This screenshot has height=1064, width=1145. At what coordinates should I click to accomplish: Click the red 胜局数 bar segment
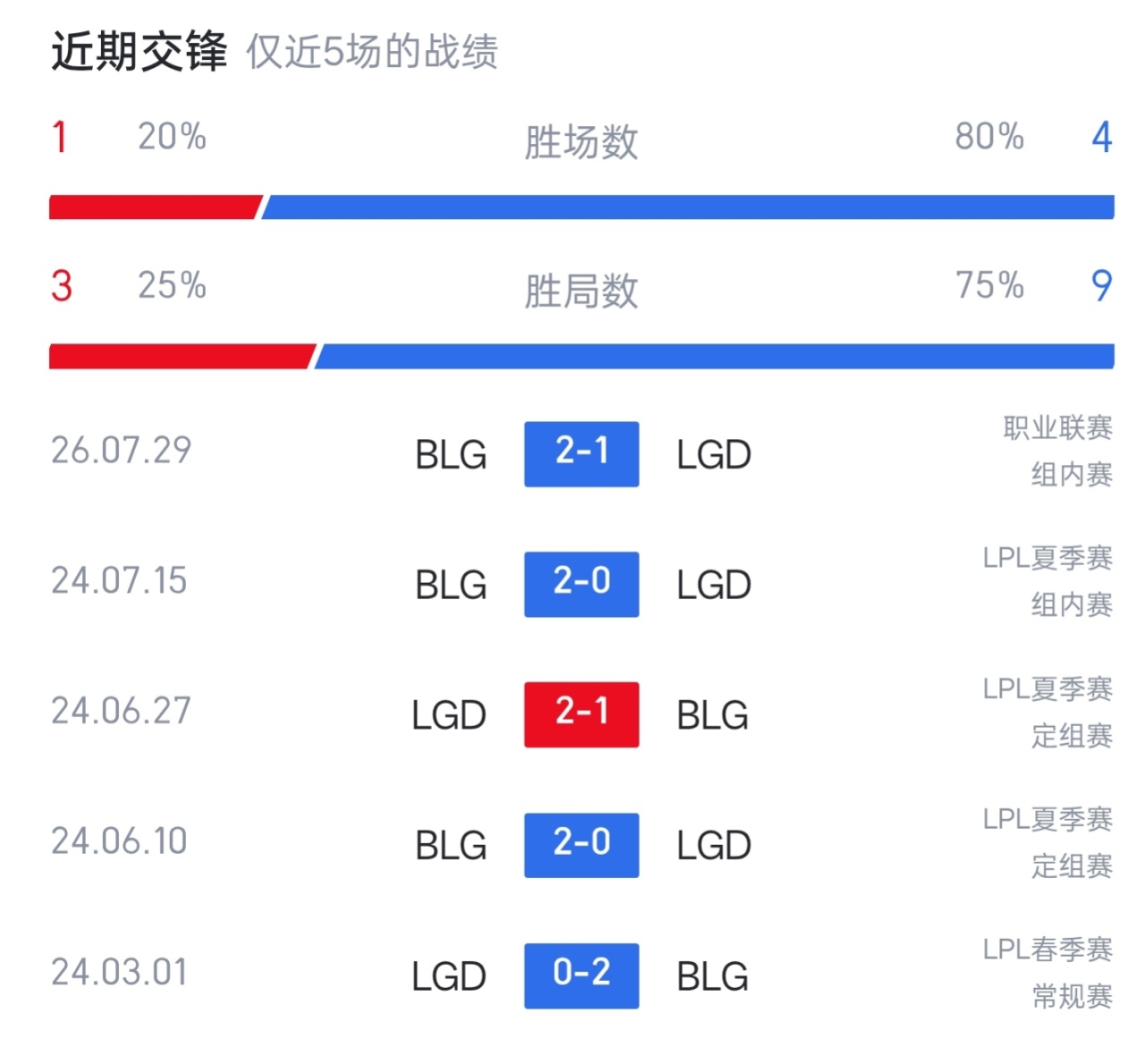tap(182, 356)
